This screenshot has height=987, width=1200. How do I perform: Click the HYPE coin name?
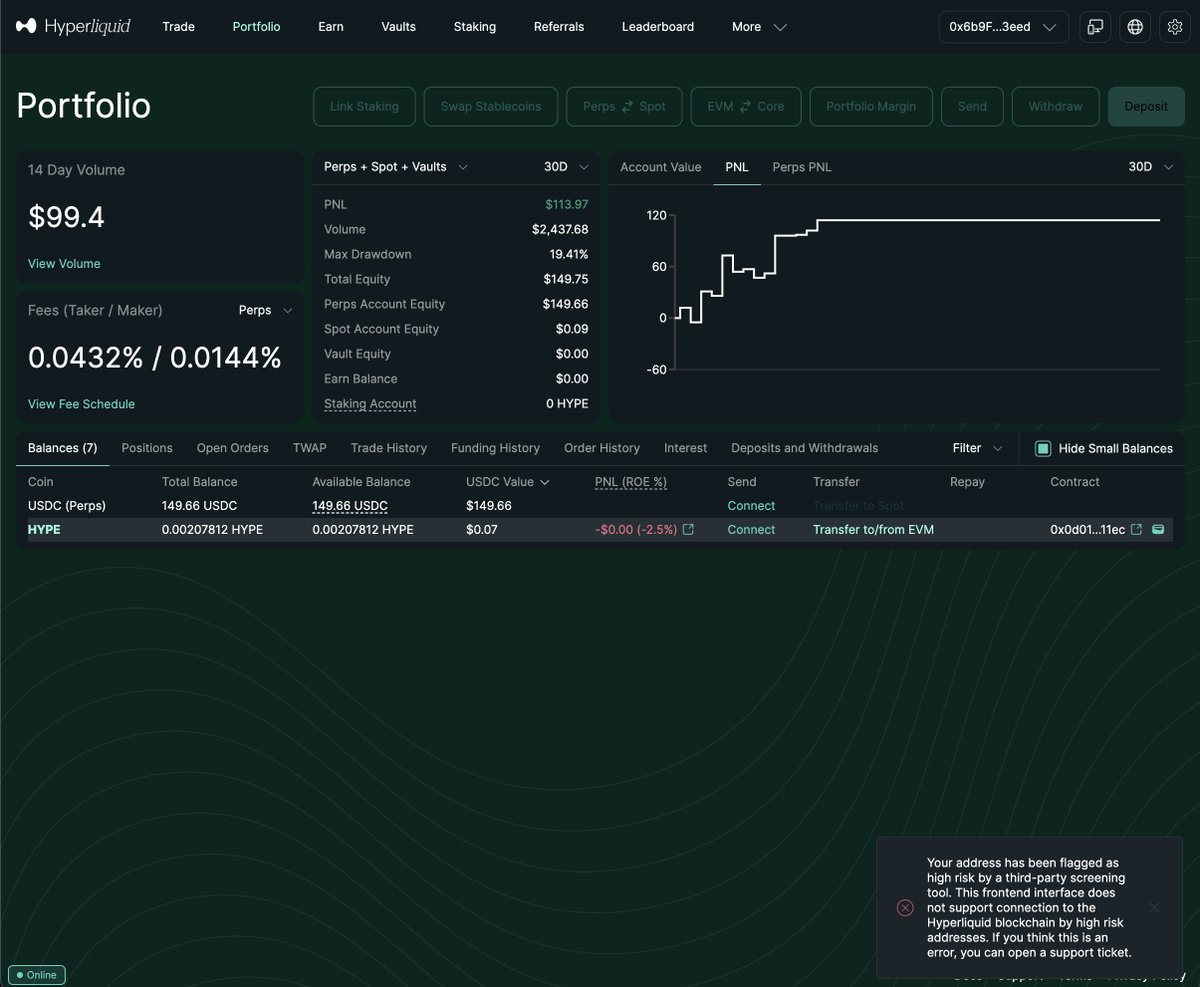coord(44,530)
